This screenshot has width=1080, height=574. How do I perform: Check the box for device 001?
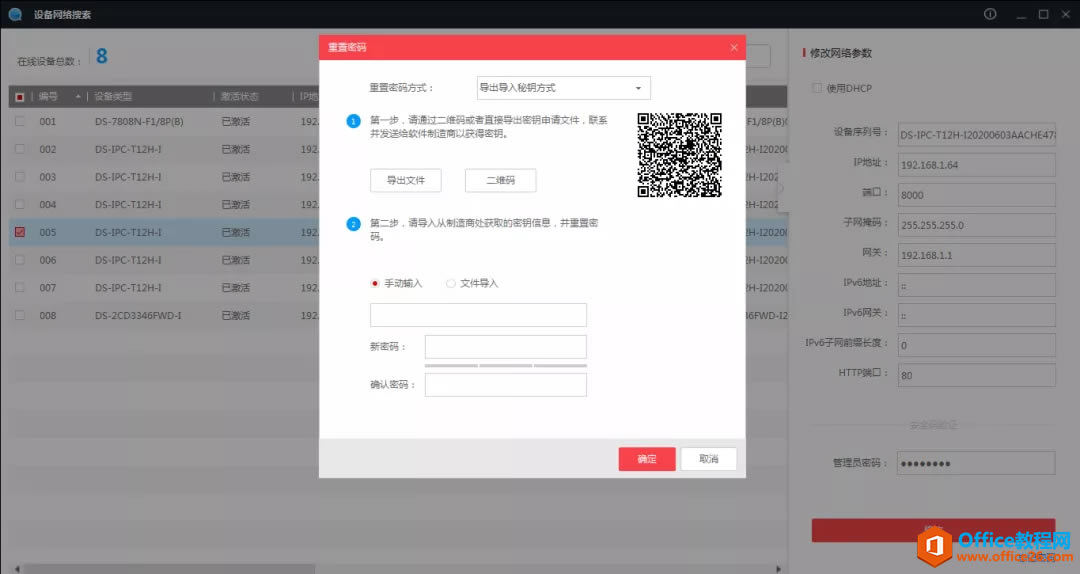tap(20, 121)
